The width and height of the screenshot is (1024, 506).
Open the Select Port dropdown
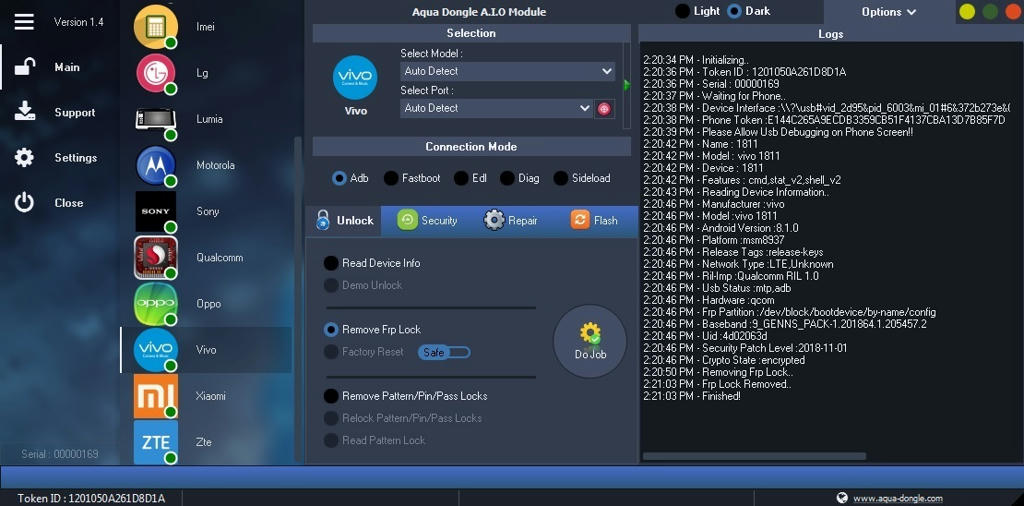[x=496, y=108]
